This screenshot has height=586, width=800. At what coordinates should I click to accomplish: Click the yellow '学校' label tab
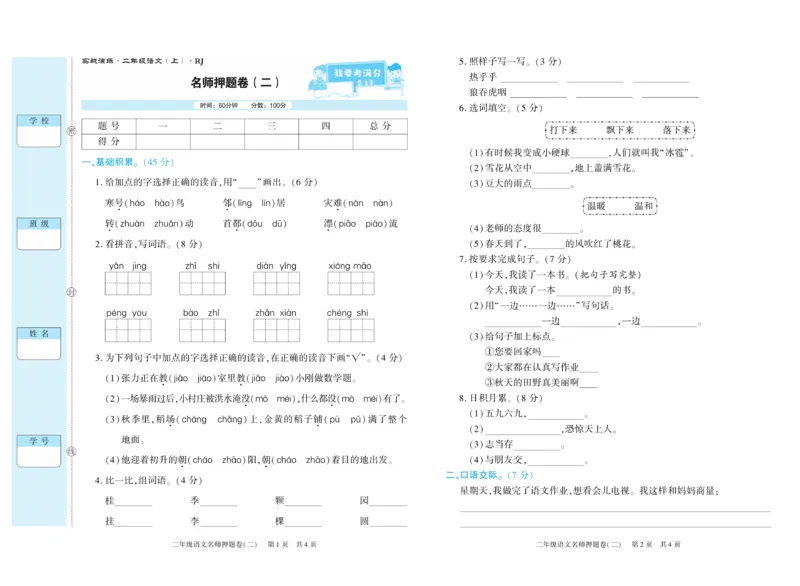click(x=40, y=120)
